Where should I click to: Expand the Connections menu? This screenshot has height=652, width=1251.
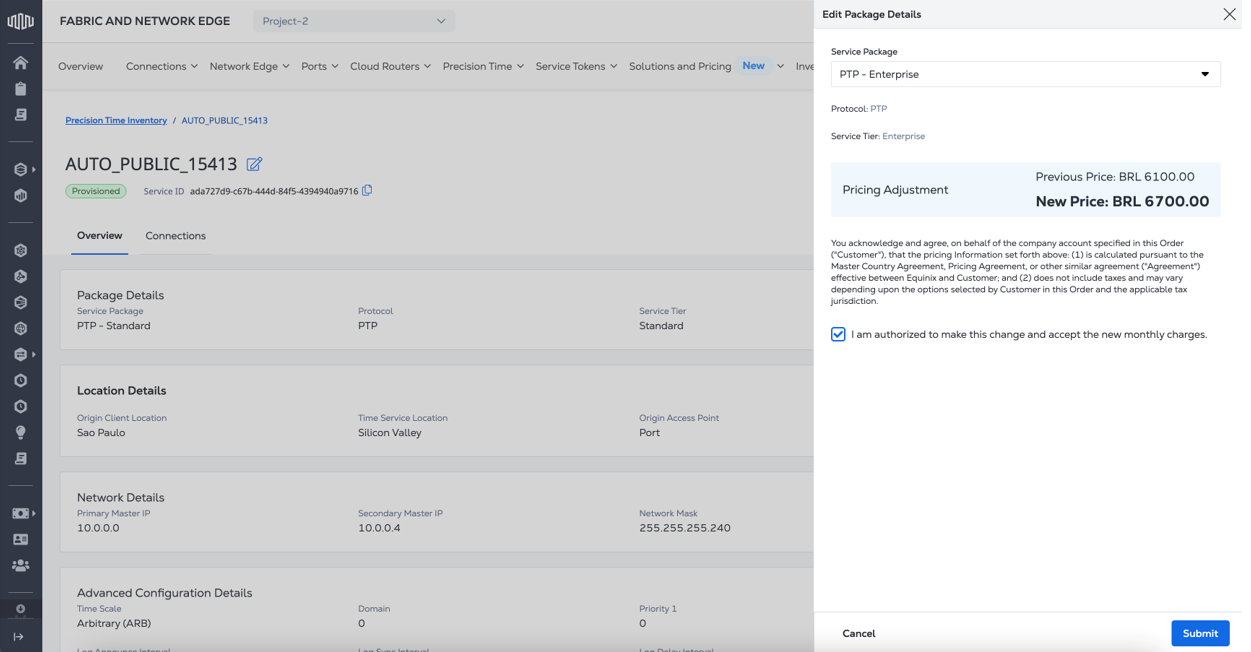162,66
